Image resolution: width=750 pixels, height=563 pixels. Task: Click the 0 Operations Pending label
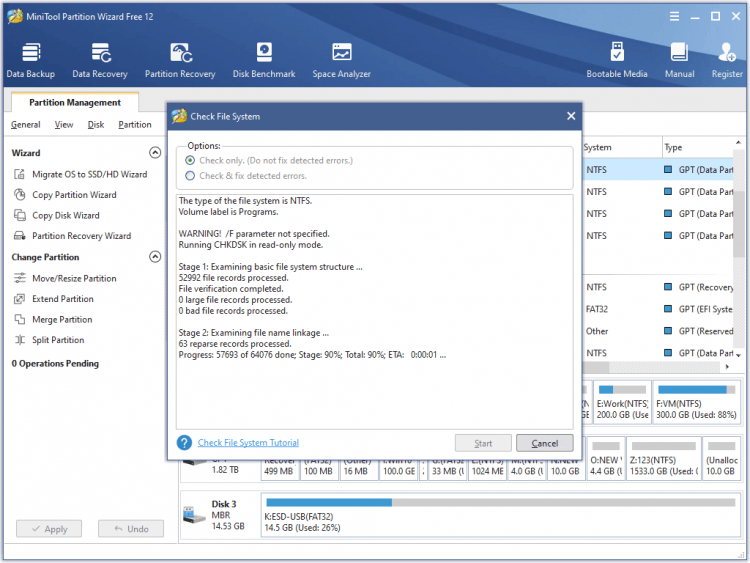tap(55, 364)
